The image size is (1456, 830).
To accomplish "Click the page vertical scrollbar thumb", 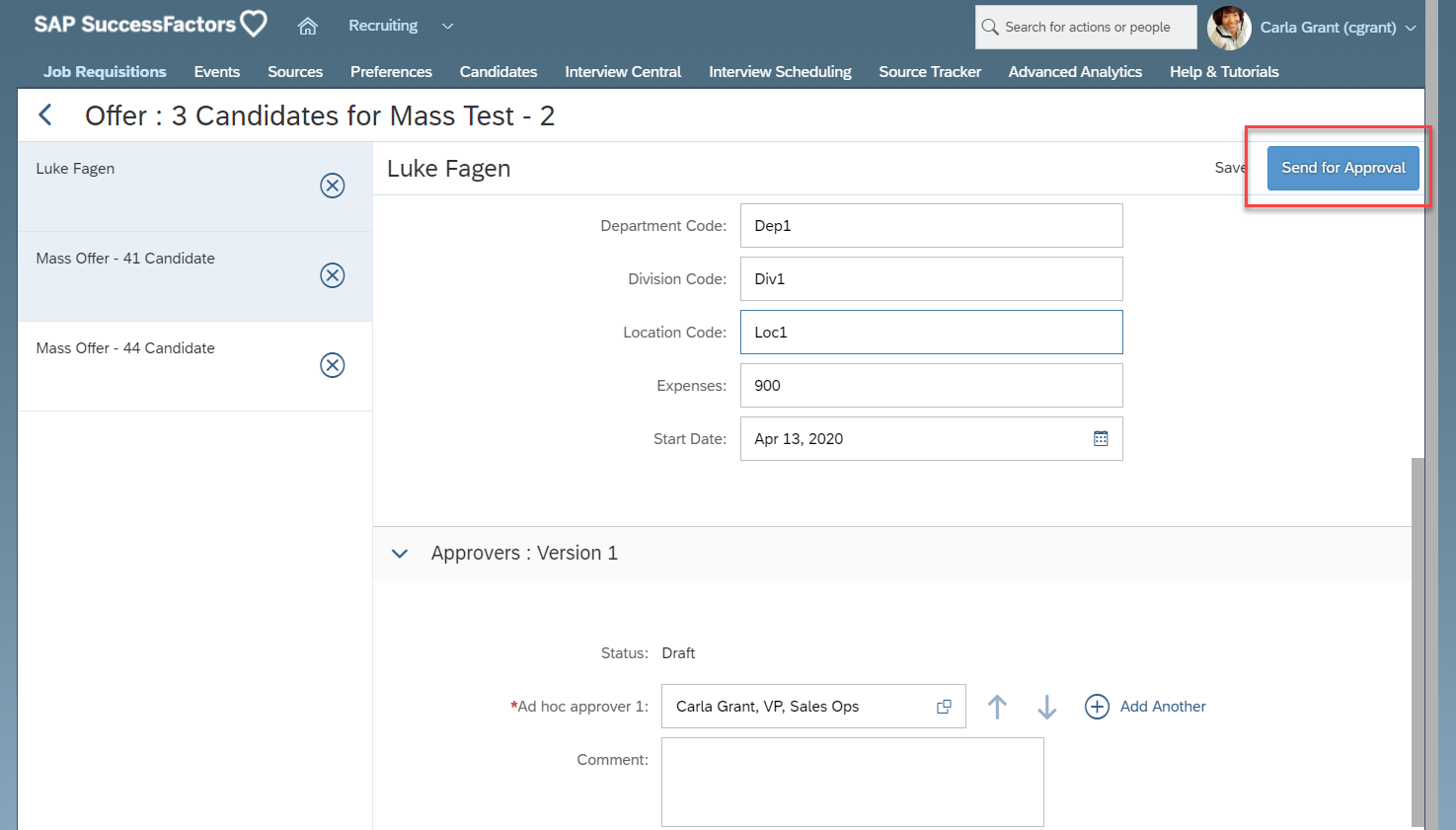I will coord(1418,641).
